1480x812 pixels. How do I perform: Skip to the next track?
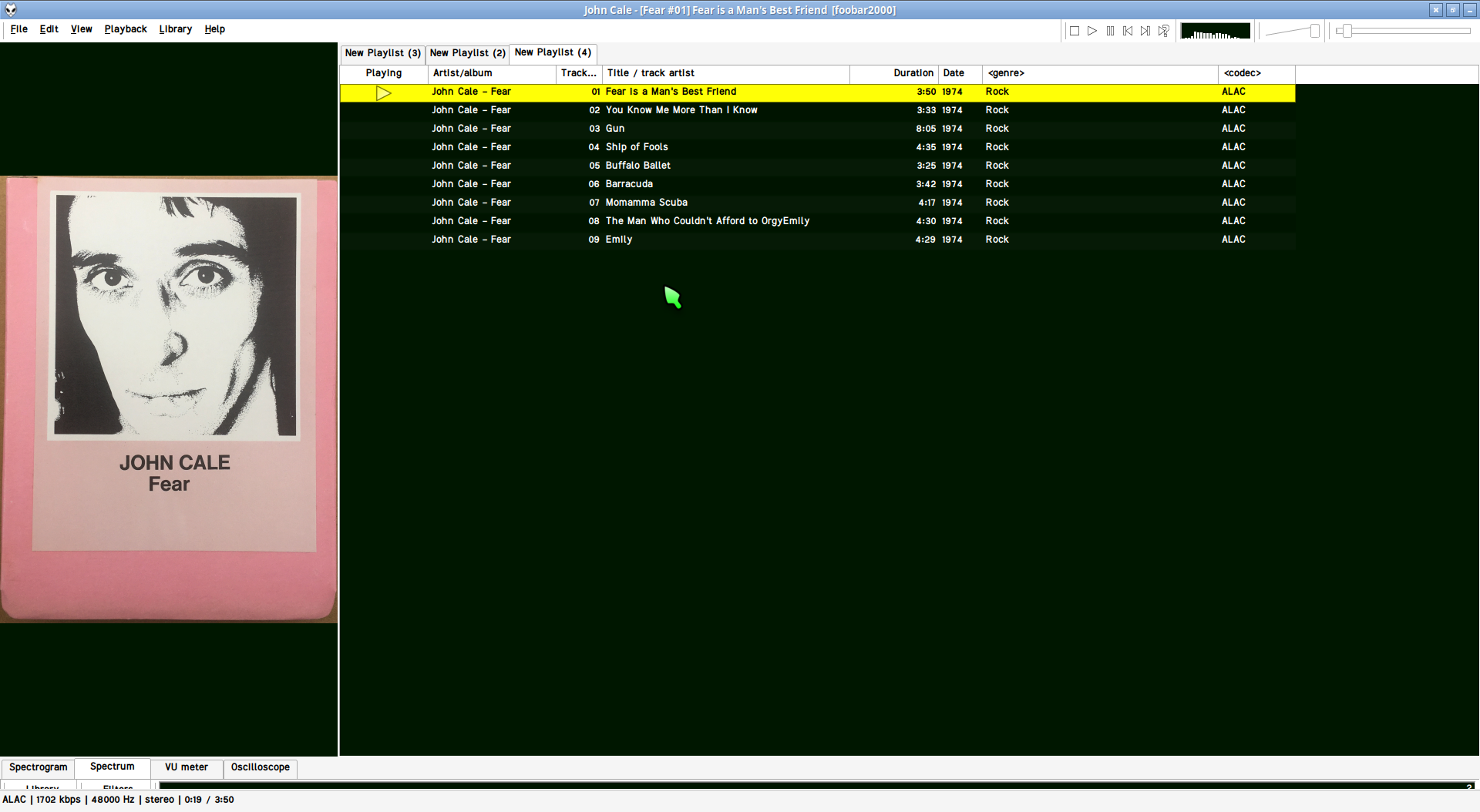point(1145,31)
